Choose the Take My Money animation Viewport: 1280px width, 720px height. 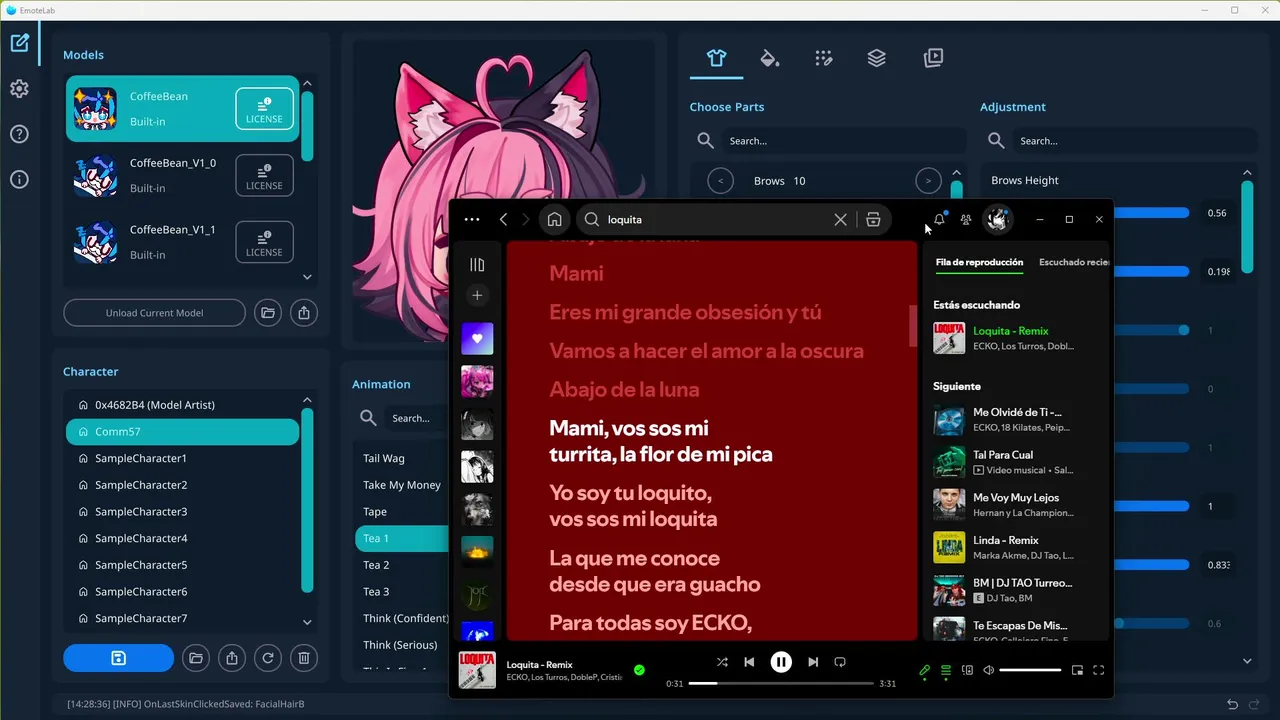pyautogui.click(x=402, y=485)
